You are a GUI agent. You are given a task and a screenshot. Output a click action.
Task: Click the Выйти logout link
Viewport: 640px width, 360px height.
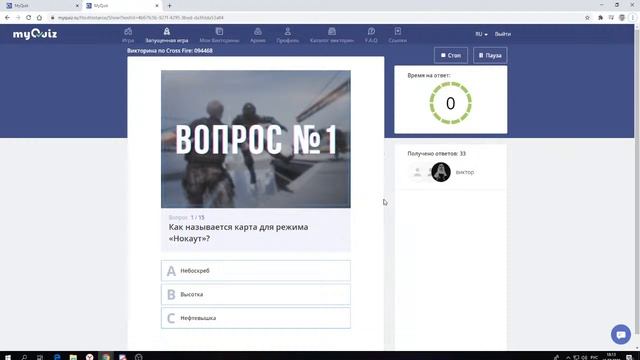pos(503,34)
